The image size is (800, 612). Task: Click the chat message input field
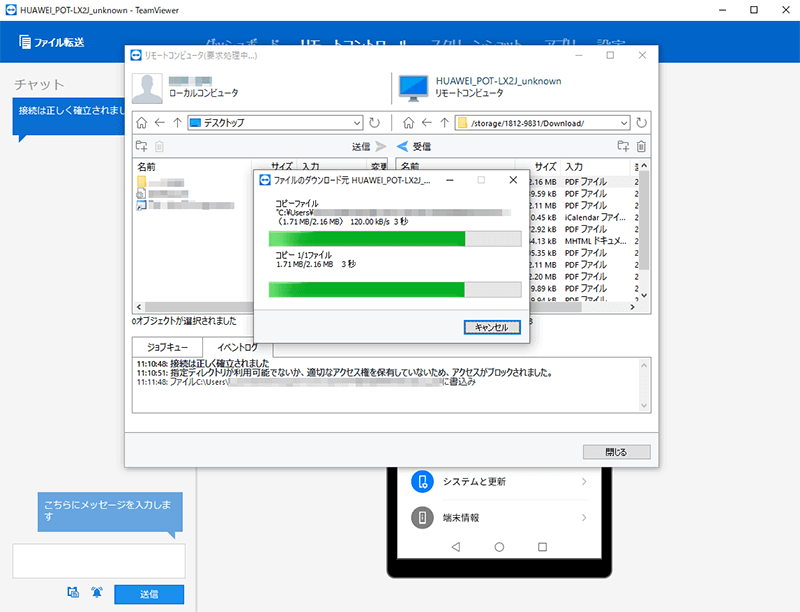click(x=99, y=561)
